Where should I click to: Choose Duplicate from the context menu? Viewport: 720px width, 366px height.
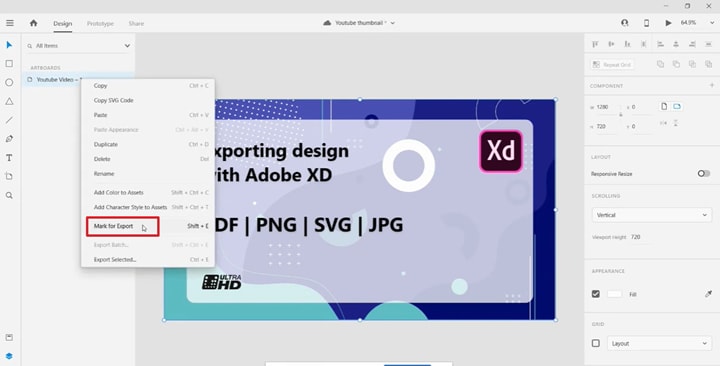click(148, 144)
